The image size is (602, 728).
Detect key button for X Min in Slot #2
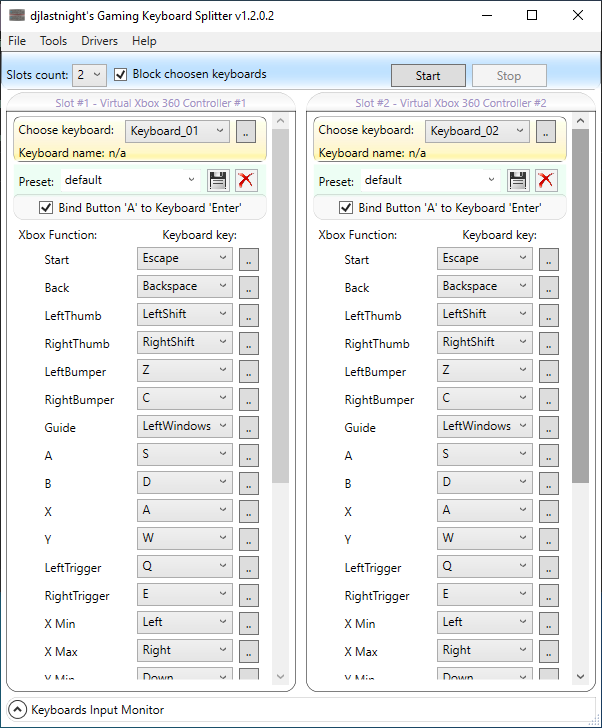click(549, 623)
